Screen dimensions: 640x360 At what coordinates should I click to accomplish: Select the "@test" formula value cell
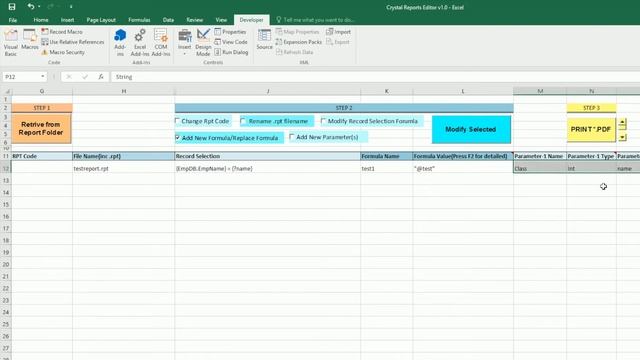pos(463,168)
